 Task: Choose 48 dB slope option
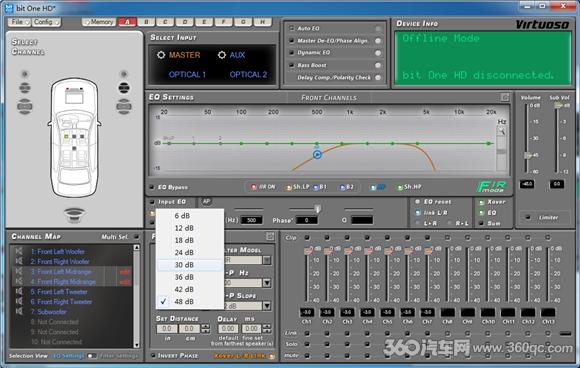[190, 301]
